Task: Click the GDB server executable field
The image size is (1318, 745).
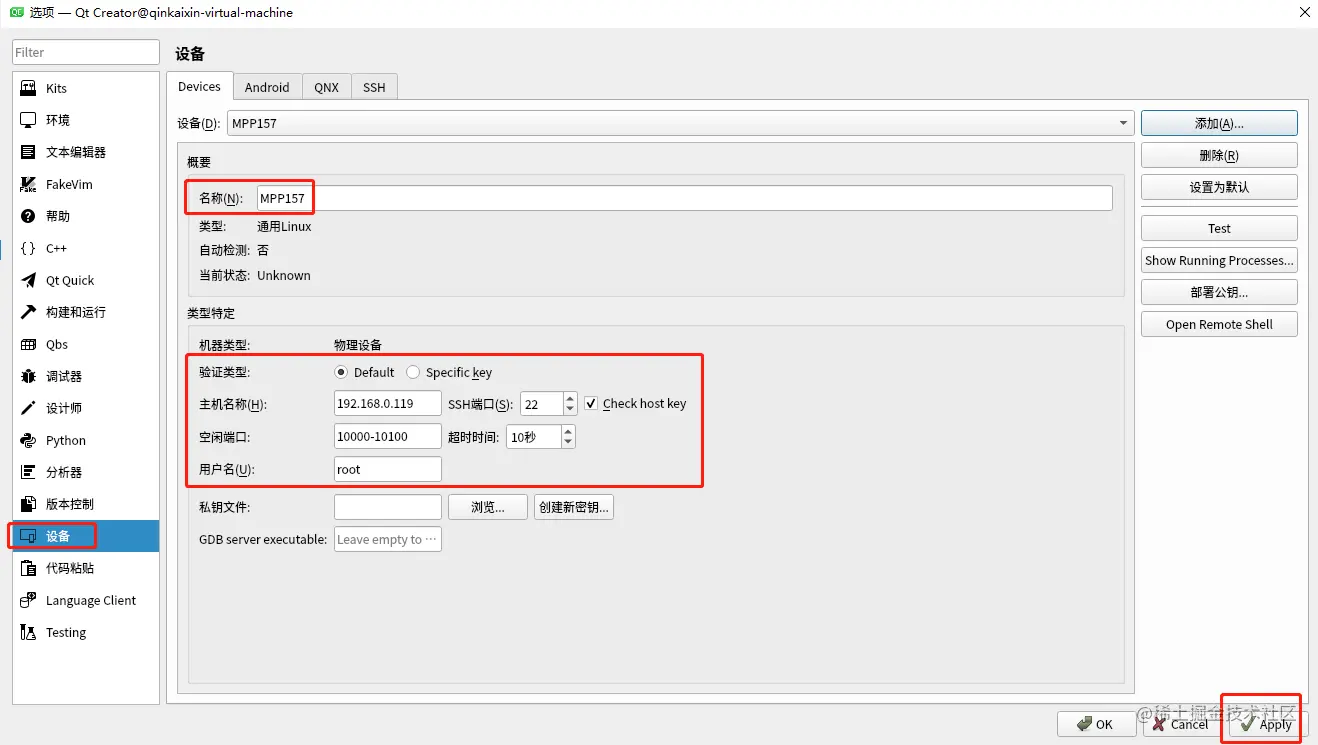Action: 388,539
